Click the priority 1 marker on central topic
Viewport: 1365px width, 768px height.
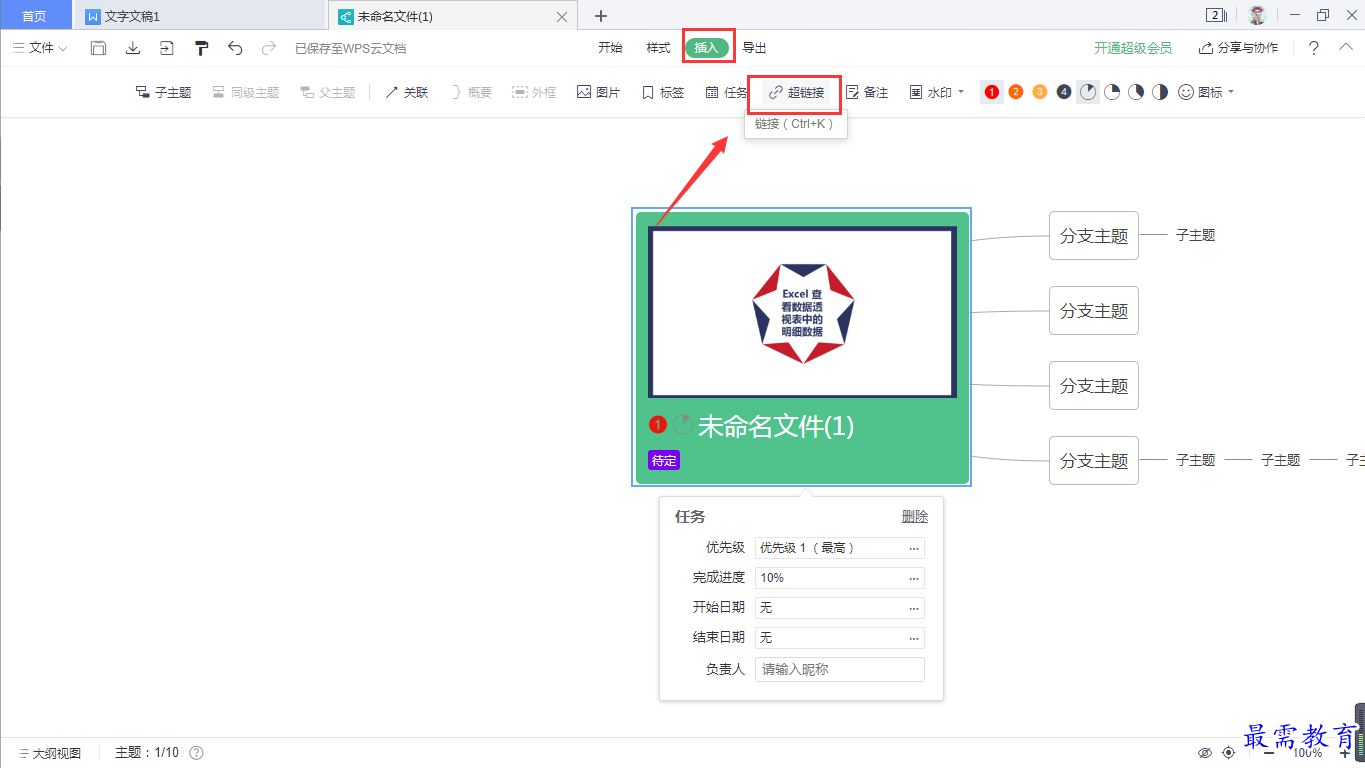pyautogui.click(x=657, y=425)
